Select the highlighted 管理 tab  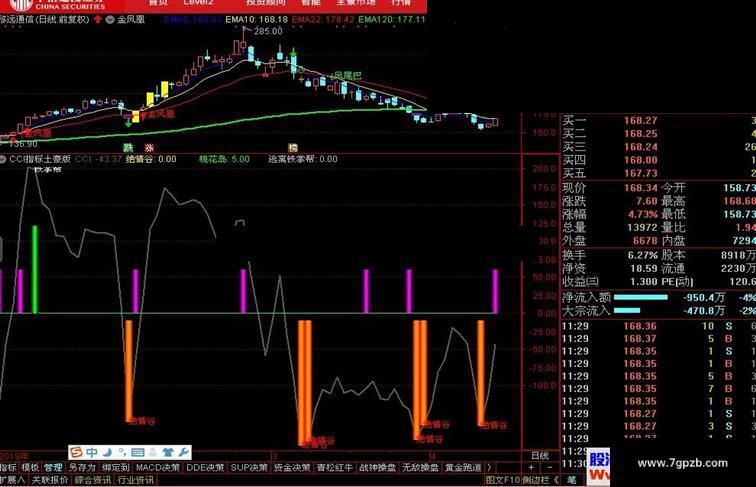[53, 467]
